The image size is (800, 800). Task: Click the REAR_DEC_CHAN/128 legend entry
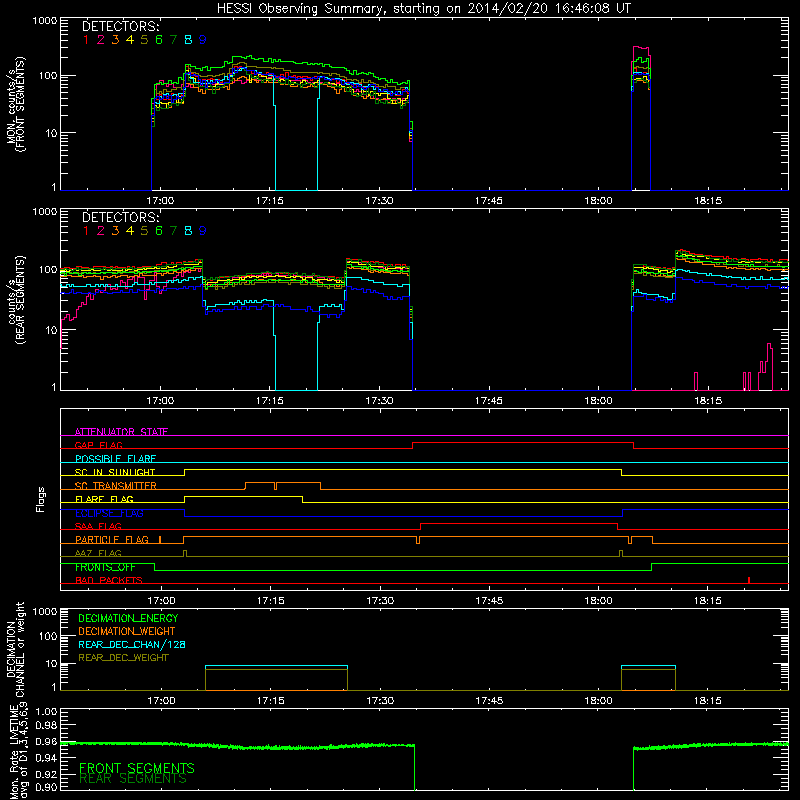click(132, 645)
